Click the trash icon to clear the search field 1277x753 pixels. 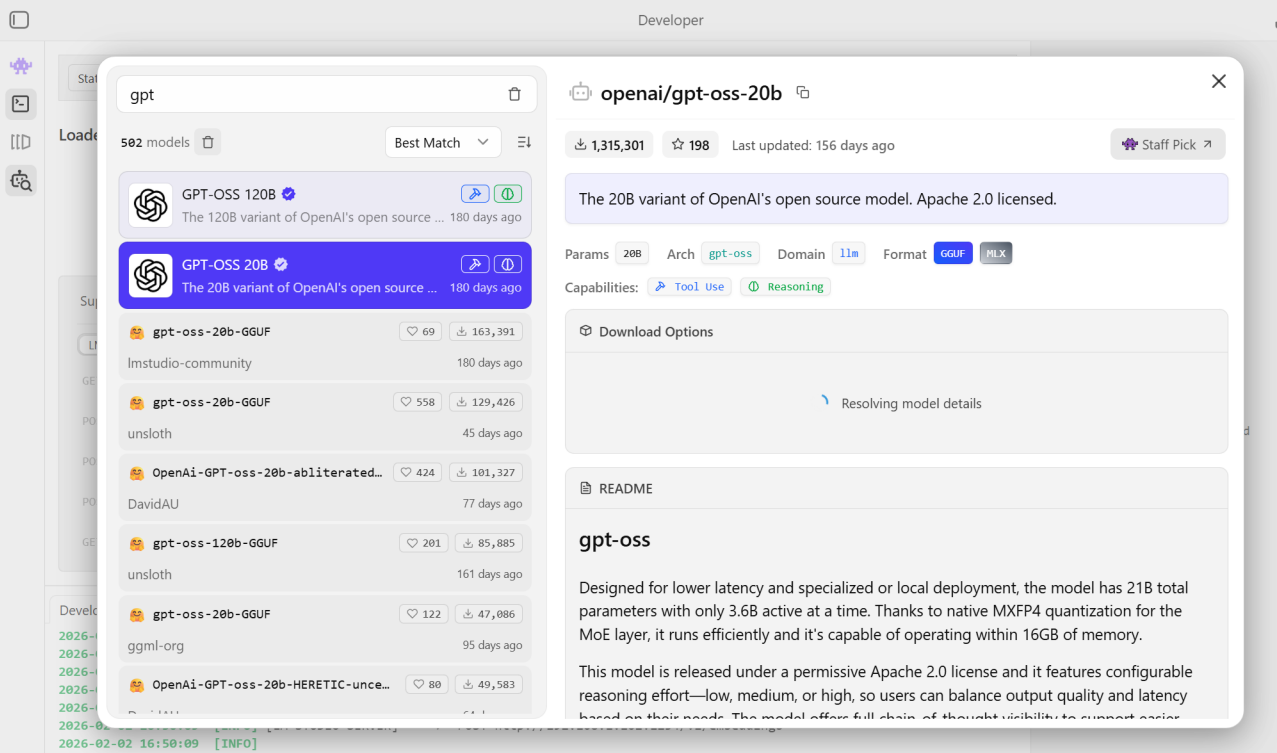(514, 94)
